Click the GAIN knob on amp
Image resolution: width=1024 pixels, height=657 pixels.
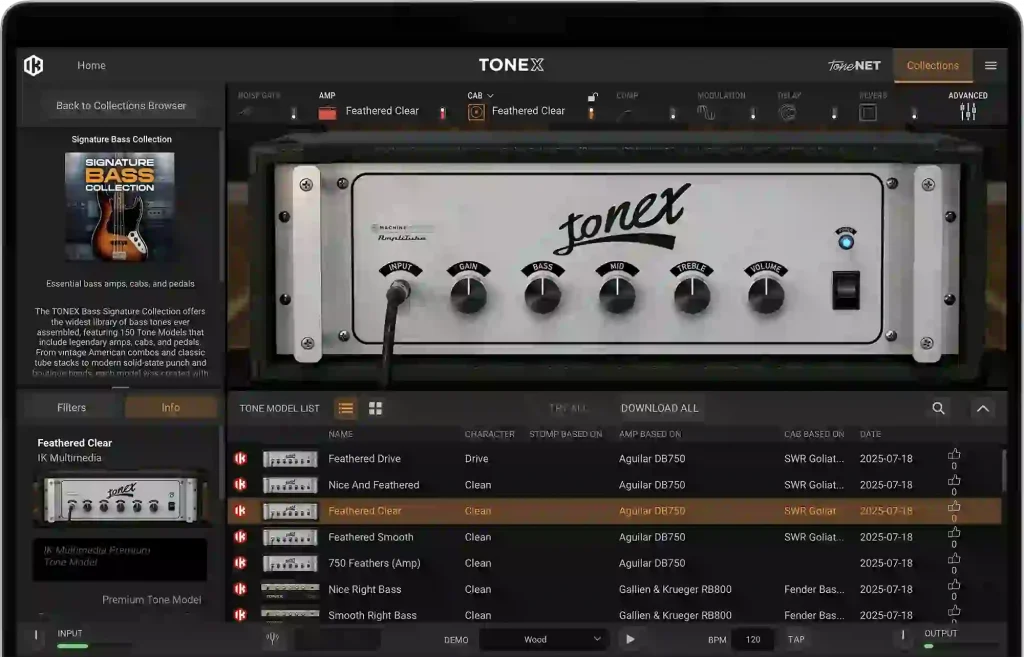(467, 295)
